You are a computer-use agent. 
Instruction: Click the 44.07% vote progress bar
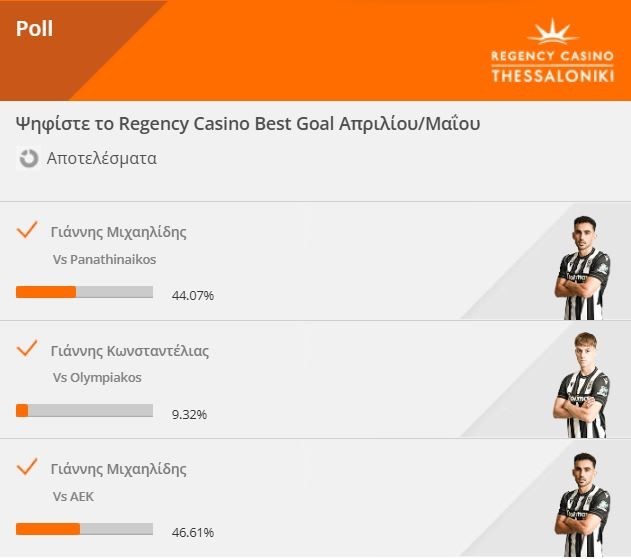click(x=84, y=293)
